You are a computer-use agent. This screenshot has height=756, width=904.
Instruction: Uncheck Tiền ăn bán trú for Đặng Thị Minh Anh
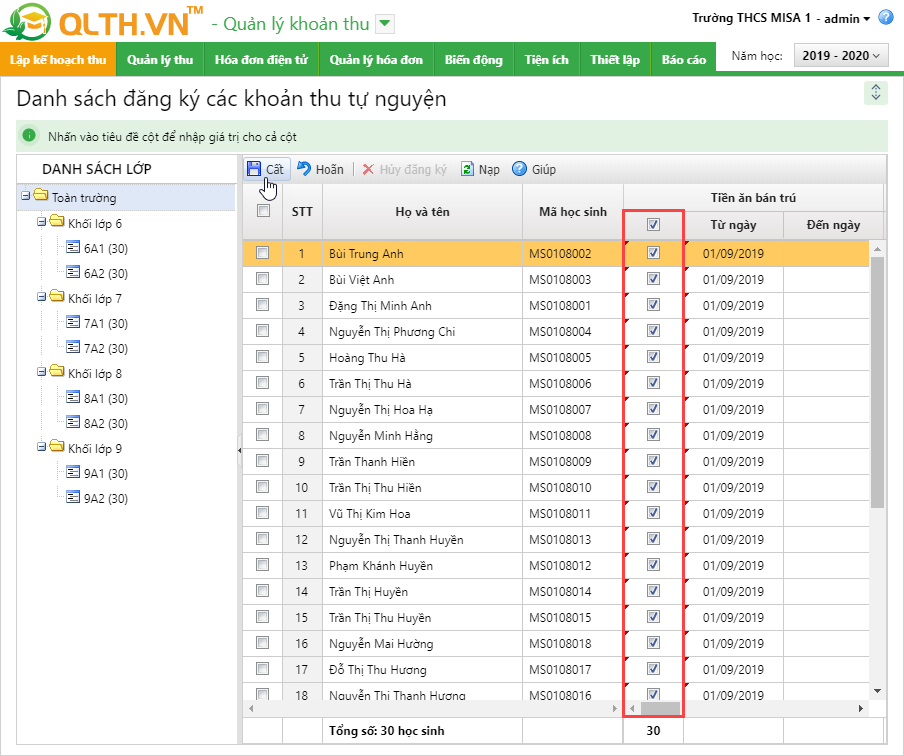[x=653, y=304]
